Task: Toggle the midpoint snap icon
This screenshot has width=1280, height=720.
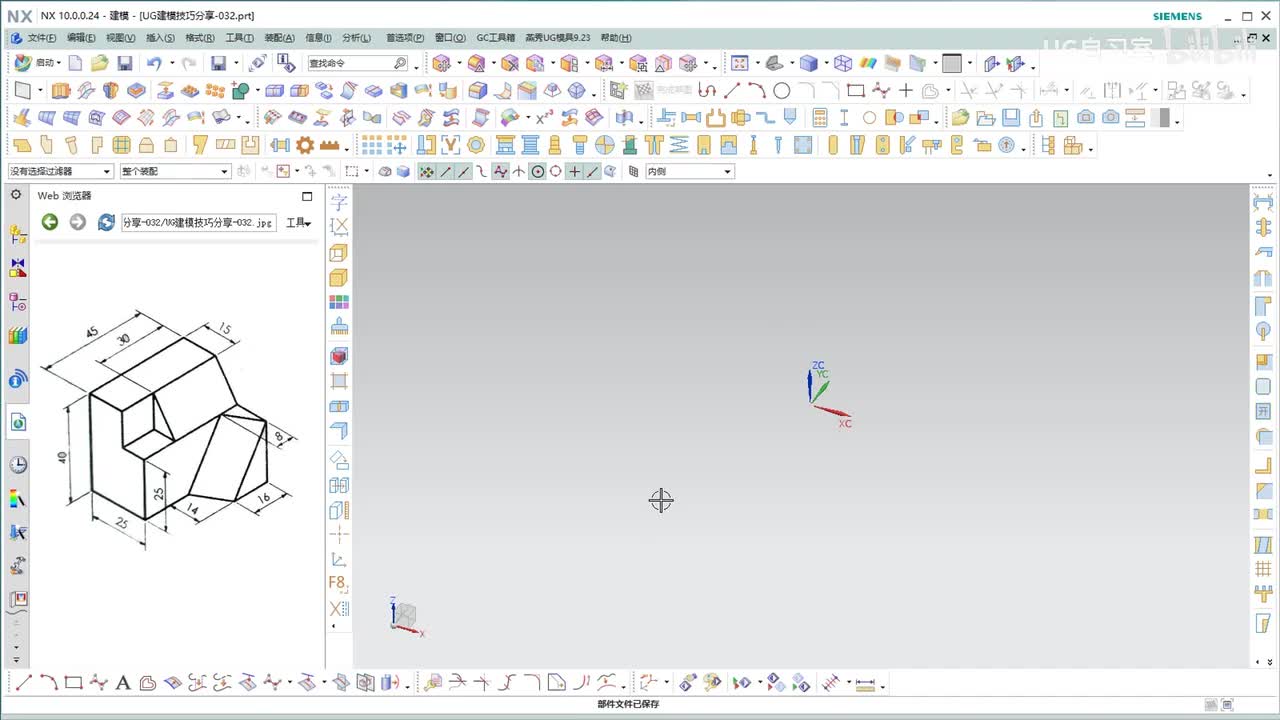Action: pyautogui.click(x=464, y=172)
